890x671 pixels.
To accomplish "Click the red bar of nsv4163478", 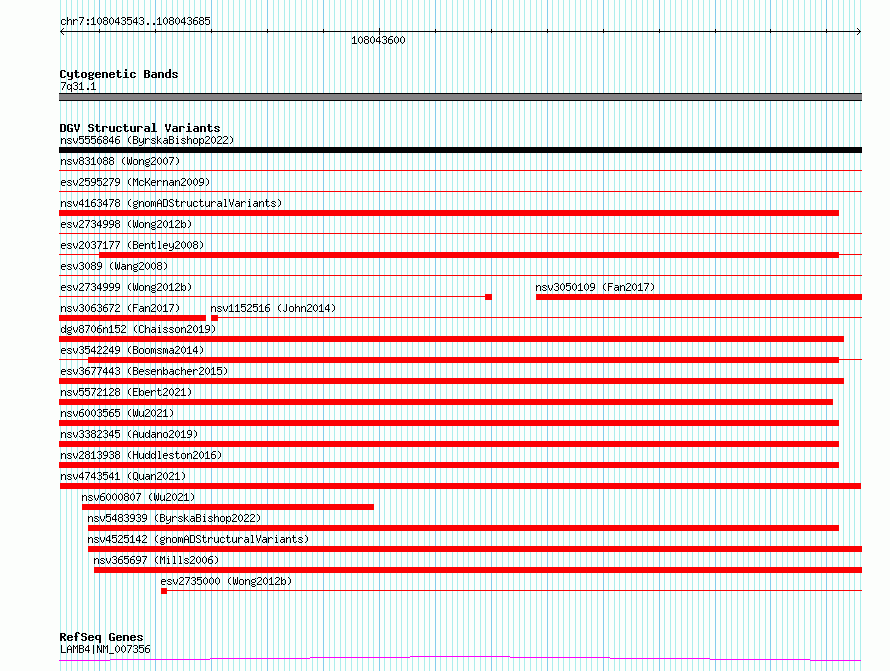I will click(x=449, y=213).
